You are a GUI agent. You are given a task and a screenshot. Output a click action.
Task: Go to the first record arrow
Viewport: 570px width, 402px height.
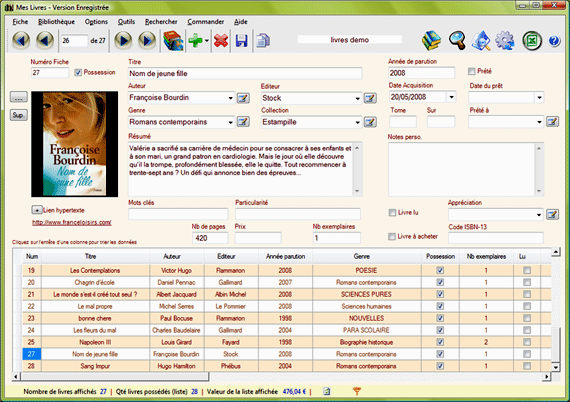click(x=21, y=40)
